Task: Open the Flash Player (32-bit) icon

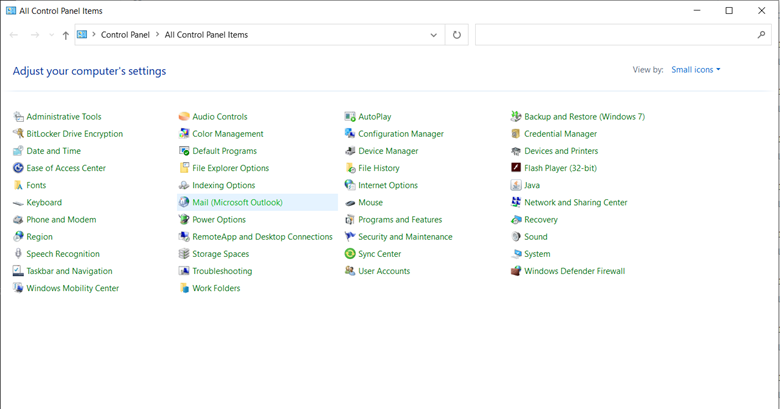Action: (x=516, y=168)
